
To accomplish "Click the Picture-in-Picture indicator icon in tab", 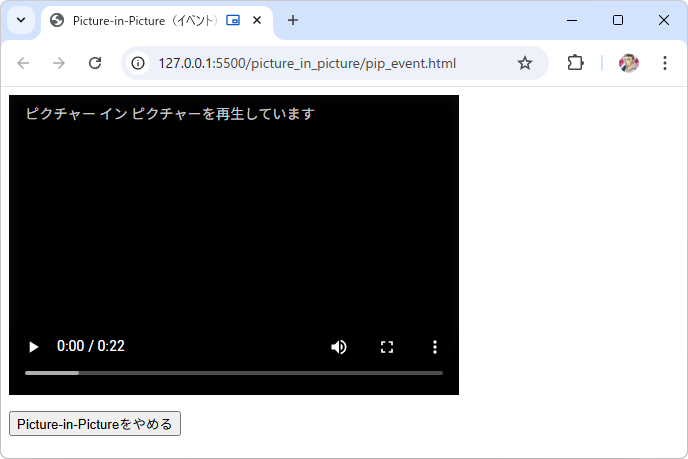I will (x=233, y=20).
